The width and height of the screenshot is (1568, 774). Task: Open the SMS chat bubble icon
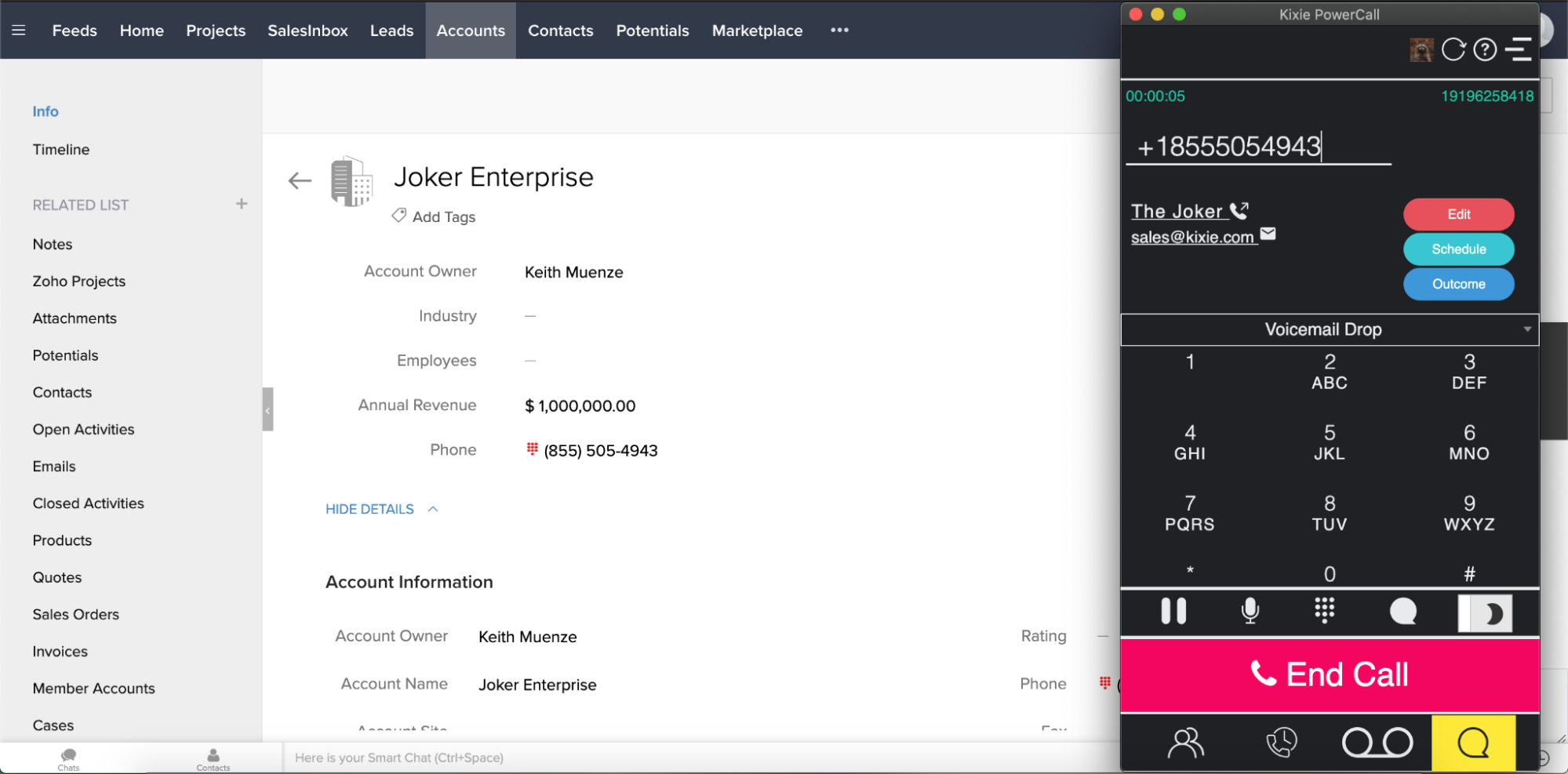click(1403, 612)
